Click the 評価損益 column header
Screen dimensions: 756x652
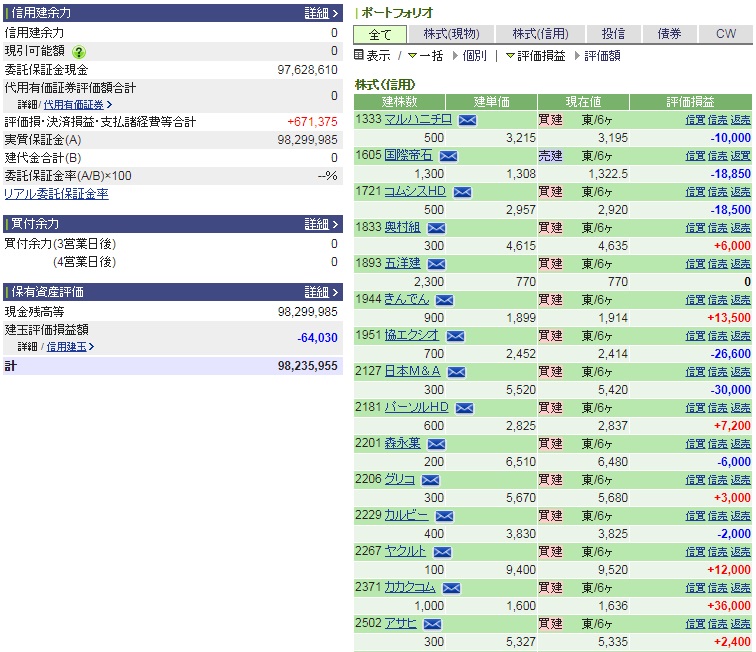coord(690,102)
